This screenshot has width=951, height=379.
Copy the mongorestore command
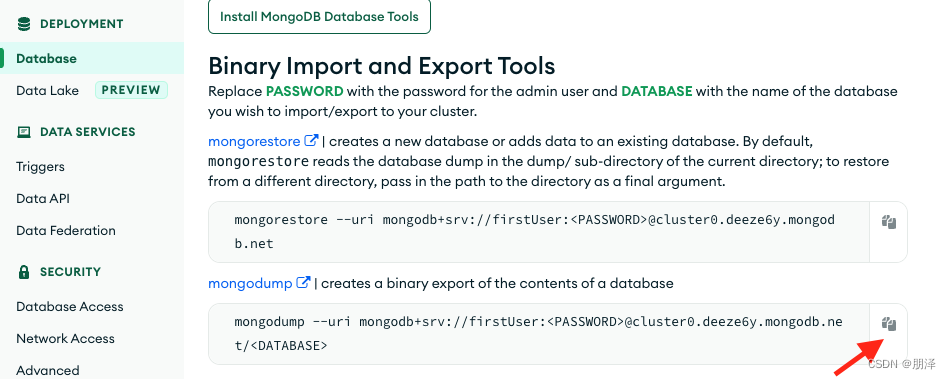tap(889, 222)
